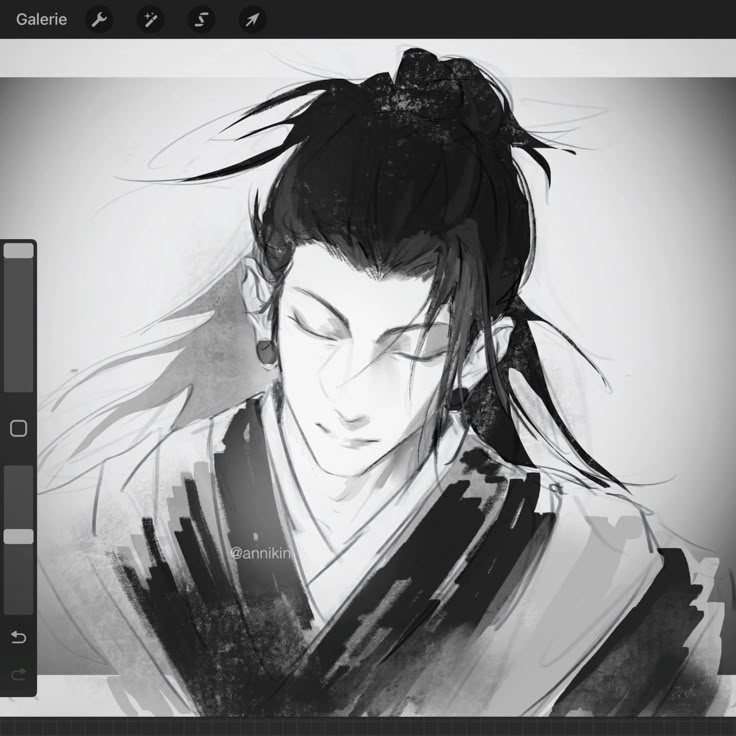Click the brush size slider handle
Viewport: 736px width, 736px height.
(x=18, y=251)
